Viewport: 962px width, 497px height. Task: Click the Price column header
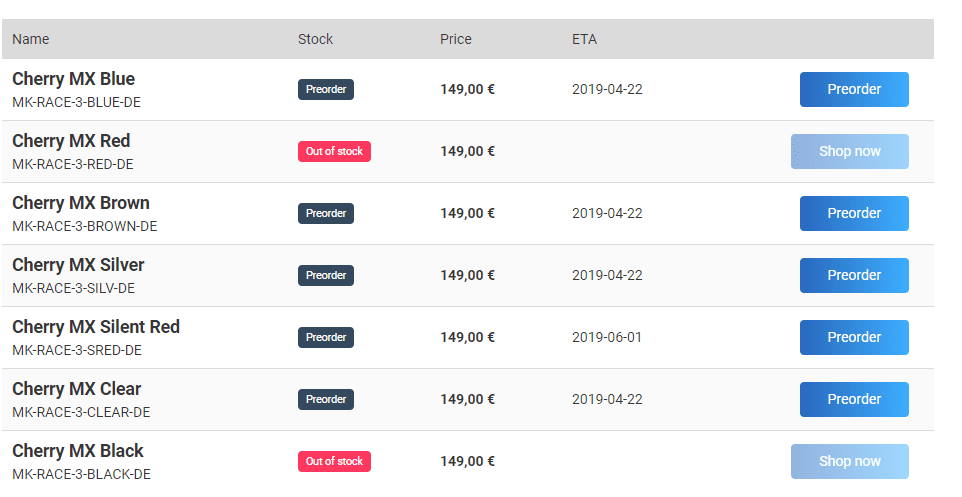tap(455, 39)
